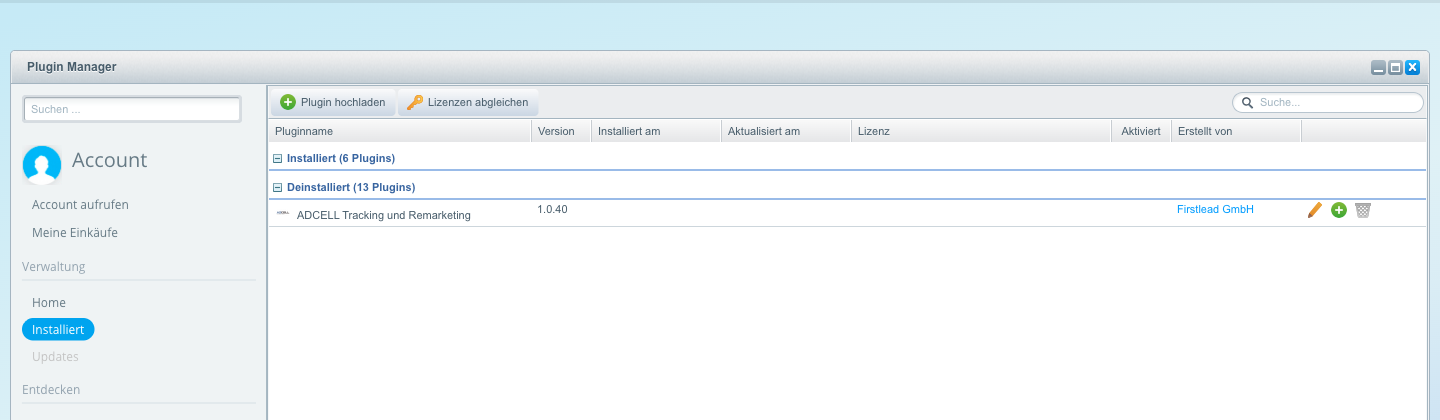The height and width of the screenshot is (420, 1440).
Task: Focus the plugin list 'Suche...' search field
Action: click(x=1327, y=102)
